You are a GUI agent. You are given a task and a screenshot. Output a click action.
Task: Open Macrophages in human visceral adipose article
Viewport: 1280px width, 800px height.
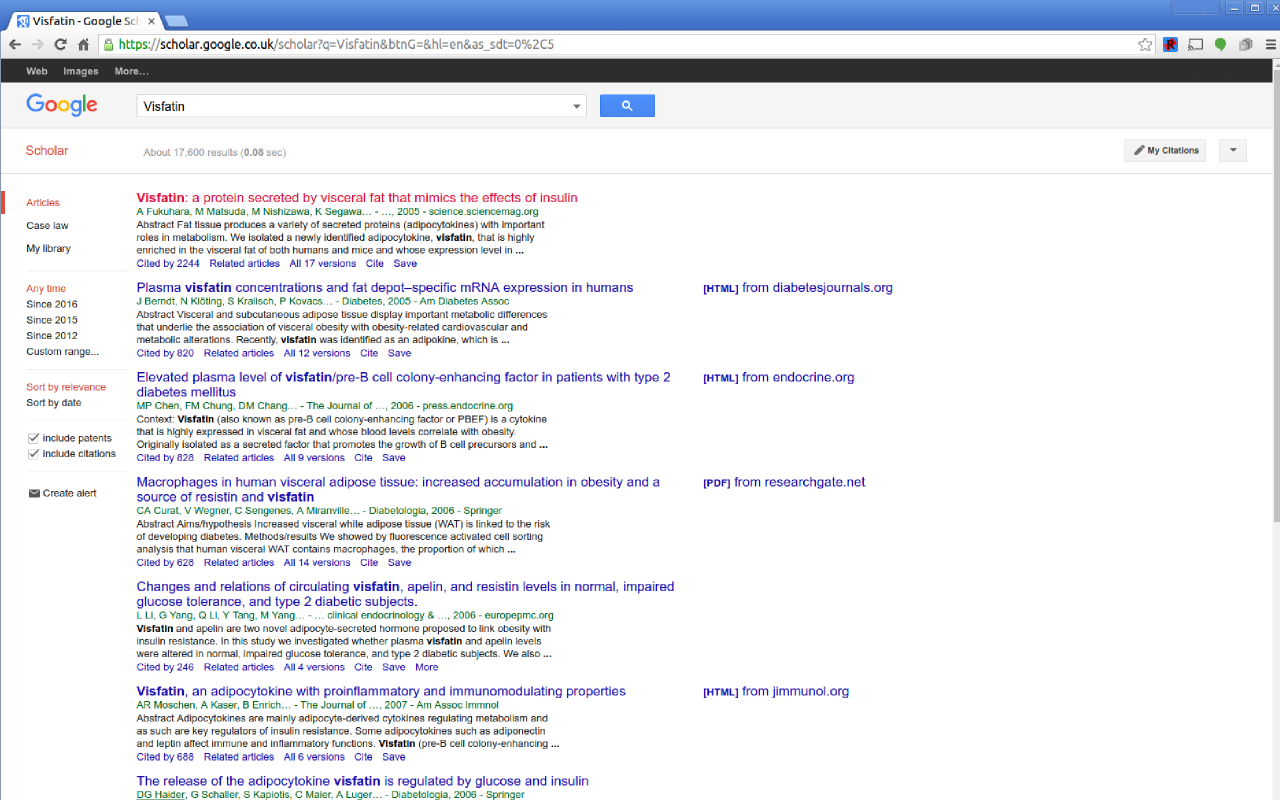(x=398, y=489)
